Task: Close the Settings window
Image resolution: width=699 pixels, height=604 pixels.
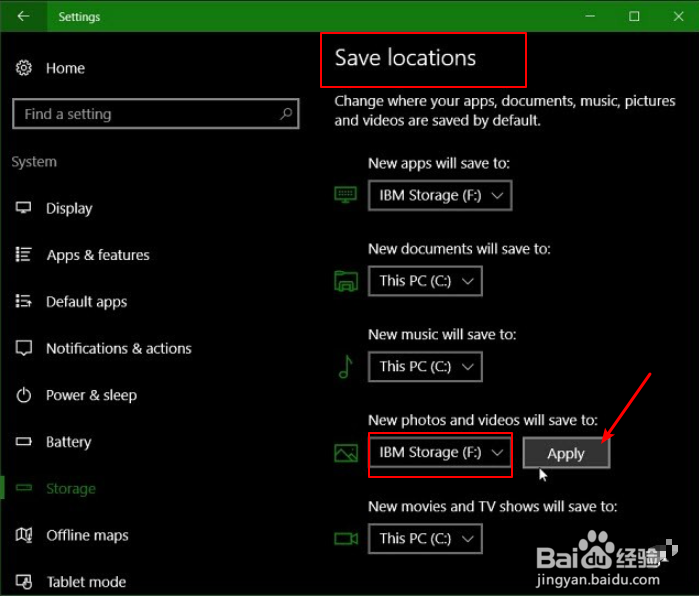Action: [678, 16]
